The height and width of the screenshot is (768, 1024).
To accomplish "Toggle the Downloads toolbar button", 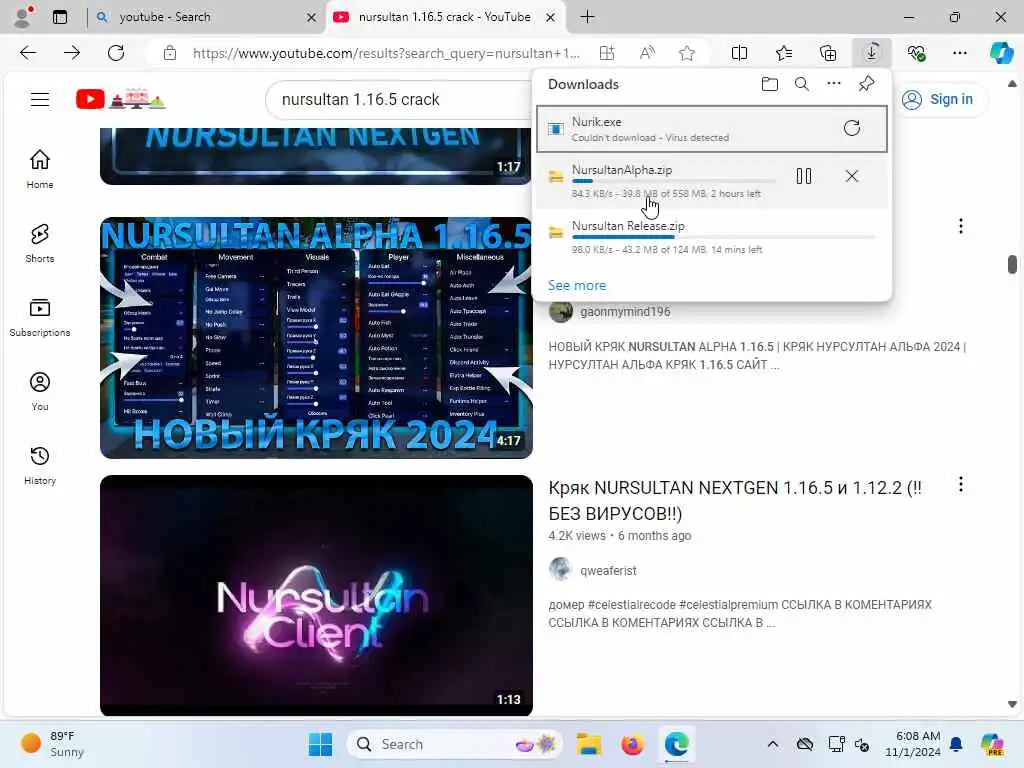I will click(872, 53).
